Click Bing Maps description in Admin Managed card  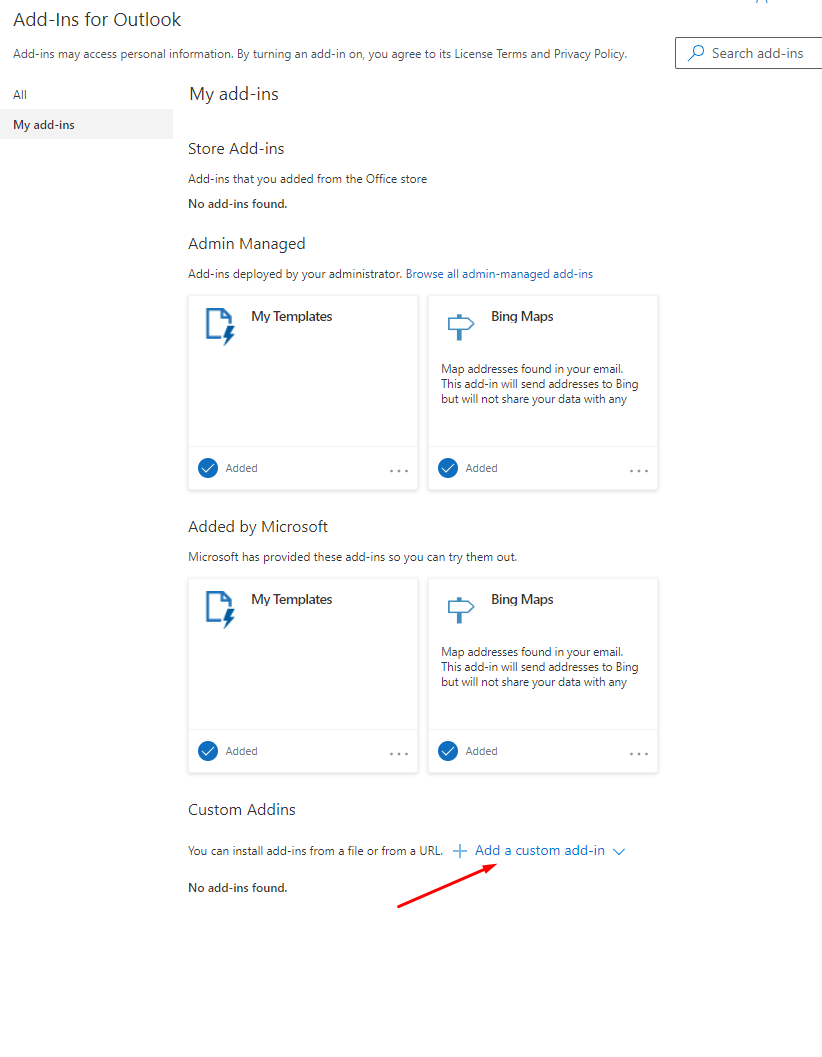coord(539,384)
